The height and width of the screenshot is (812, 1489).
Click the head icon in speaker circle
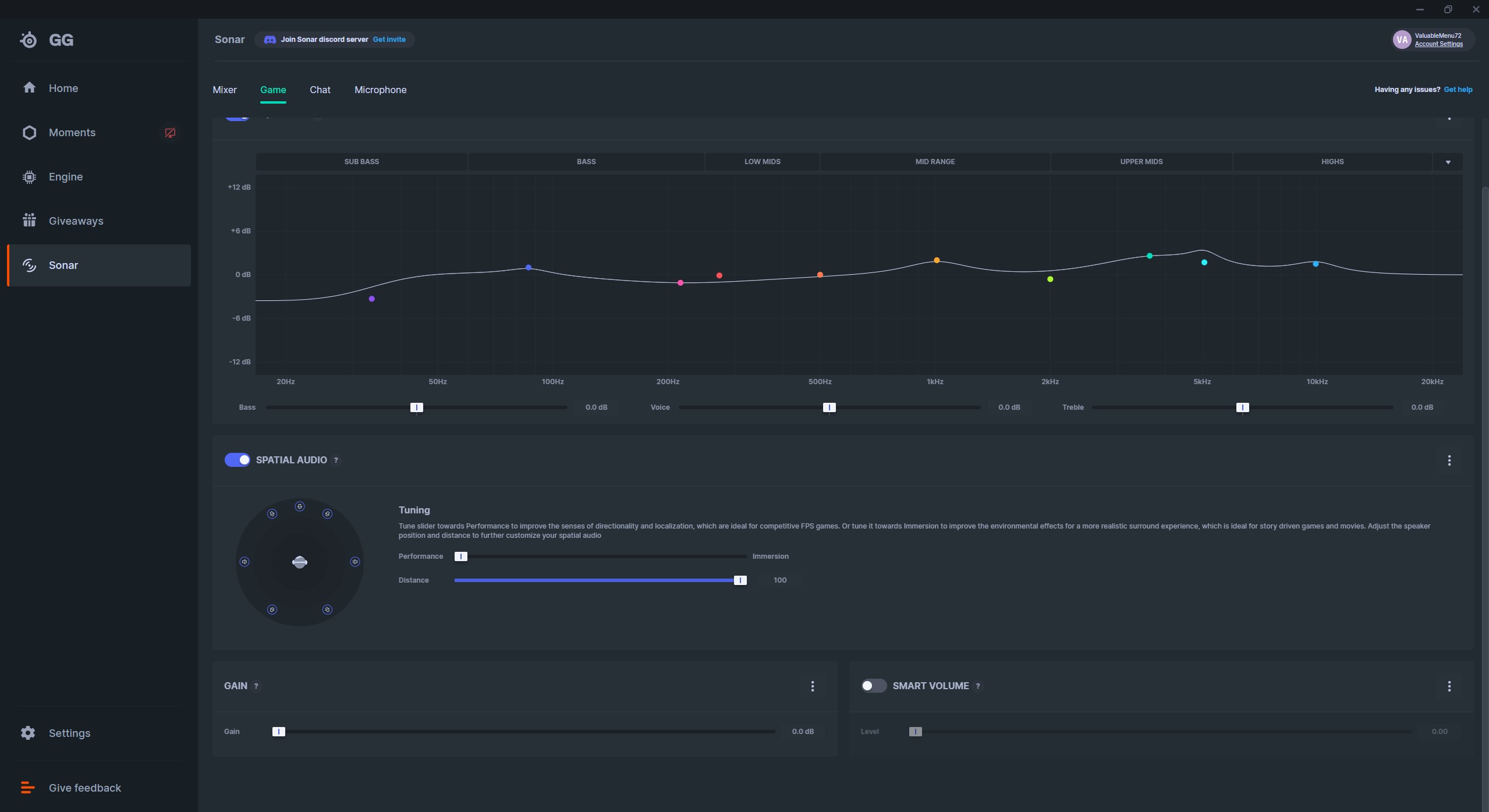(x=300, y=562)
